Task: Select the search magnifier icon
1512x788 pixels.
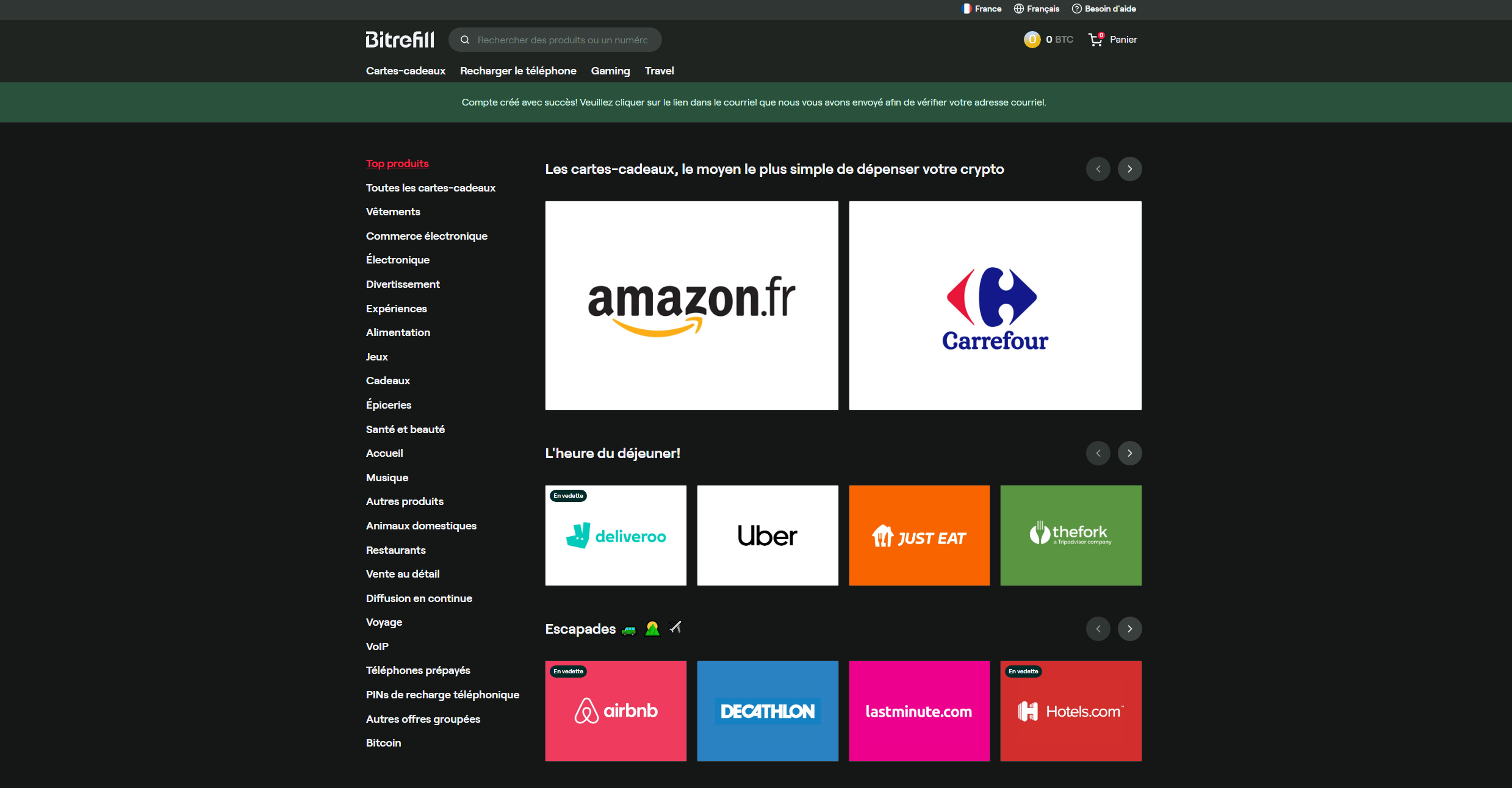Action: pos(465,40)
